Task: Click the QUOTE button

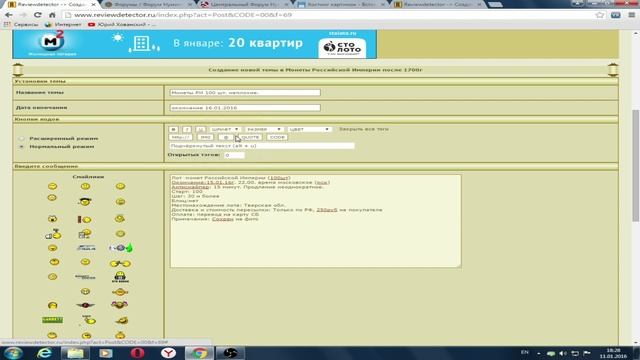Action: coord(250,137)
